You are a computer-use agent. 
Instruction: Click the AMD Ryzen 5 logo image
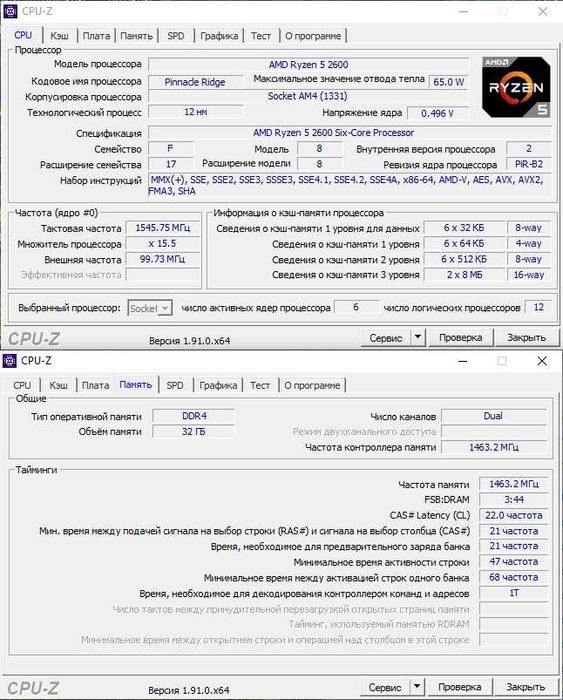click(x=516, y=87)
